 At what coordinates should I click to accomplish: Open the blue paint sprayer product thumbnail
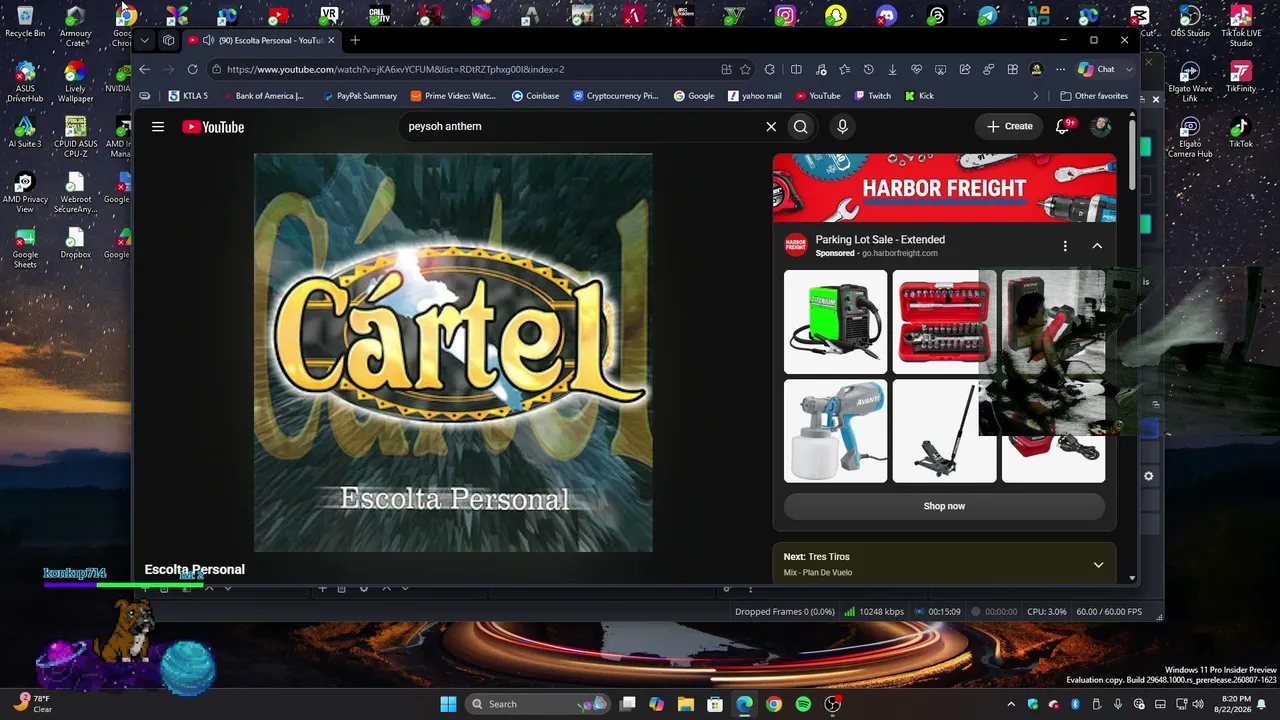point(835,431)
